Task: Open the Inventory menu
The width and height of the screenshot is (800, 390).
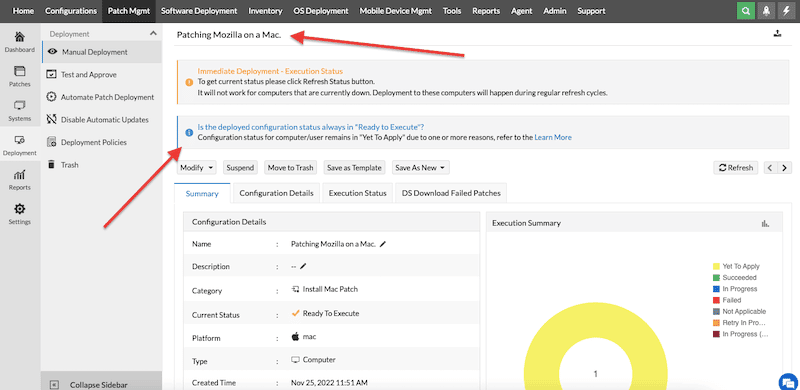Action: 265,11
